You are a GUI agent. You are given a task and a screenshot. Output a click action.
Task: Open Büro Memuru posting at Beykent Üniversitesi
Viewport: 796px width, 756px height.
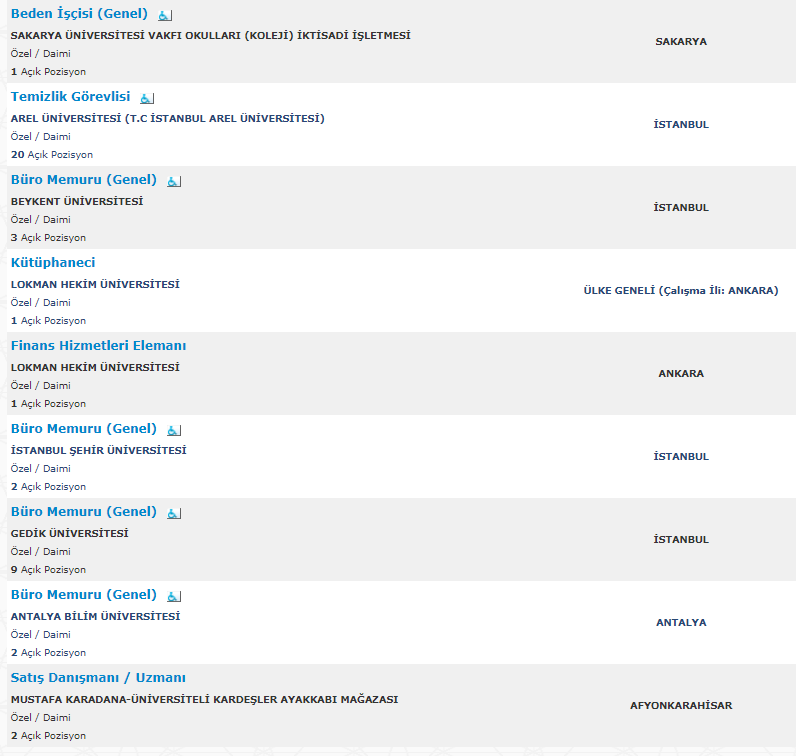(84, 180)
